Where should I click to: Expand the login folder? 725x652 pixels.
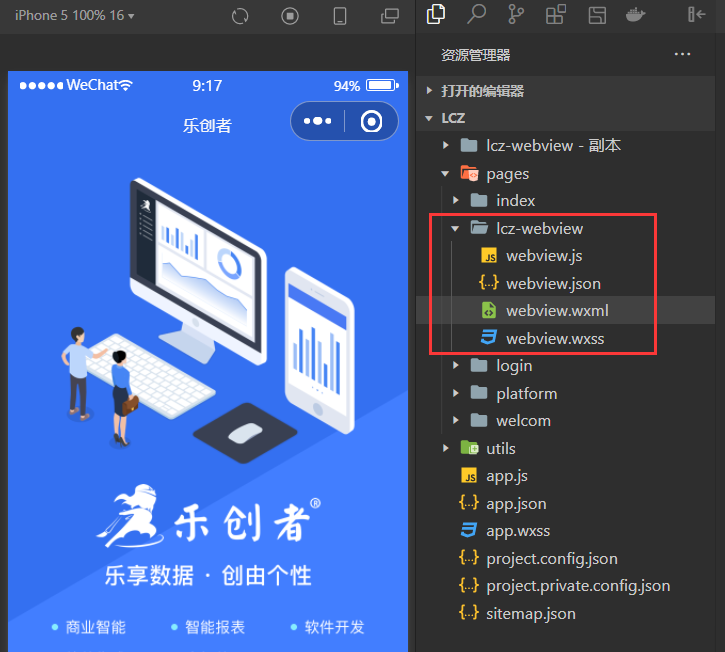point(514,366)
